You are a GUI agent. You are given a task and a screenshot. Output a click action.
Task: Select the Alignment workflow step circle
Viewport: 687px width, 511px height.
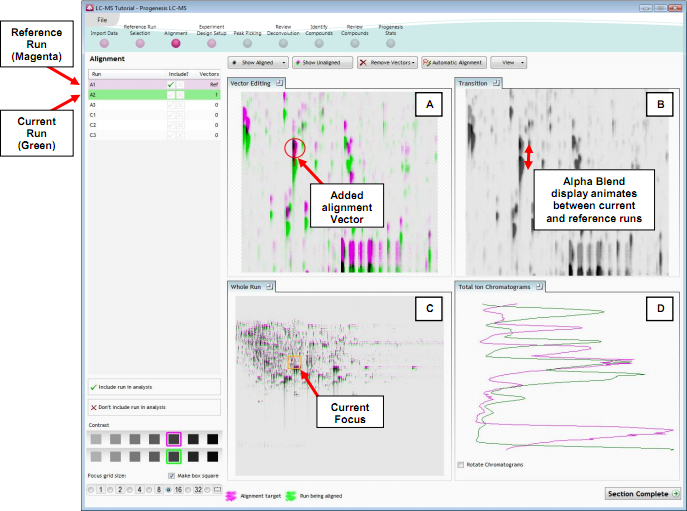[x=176, y=43]
